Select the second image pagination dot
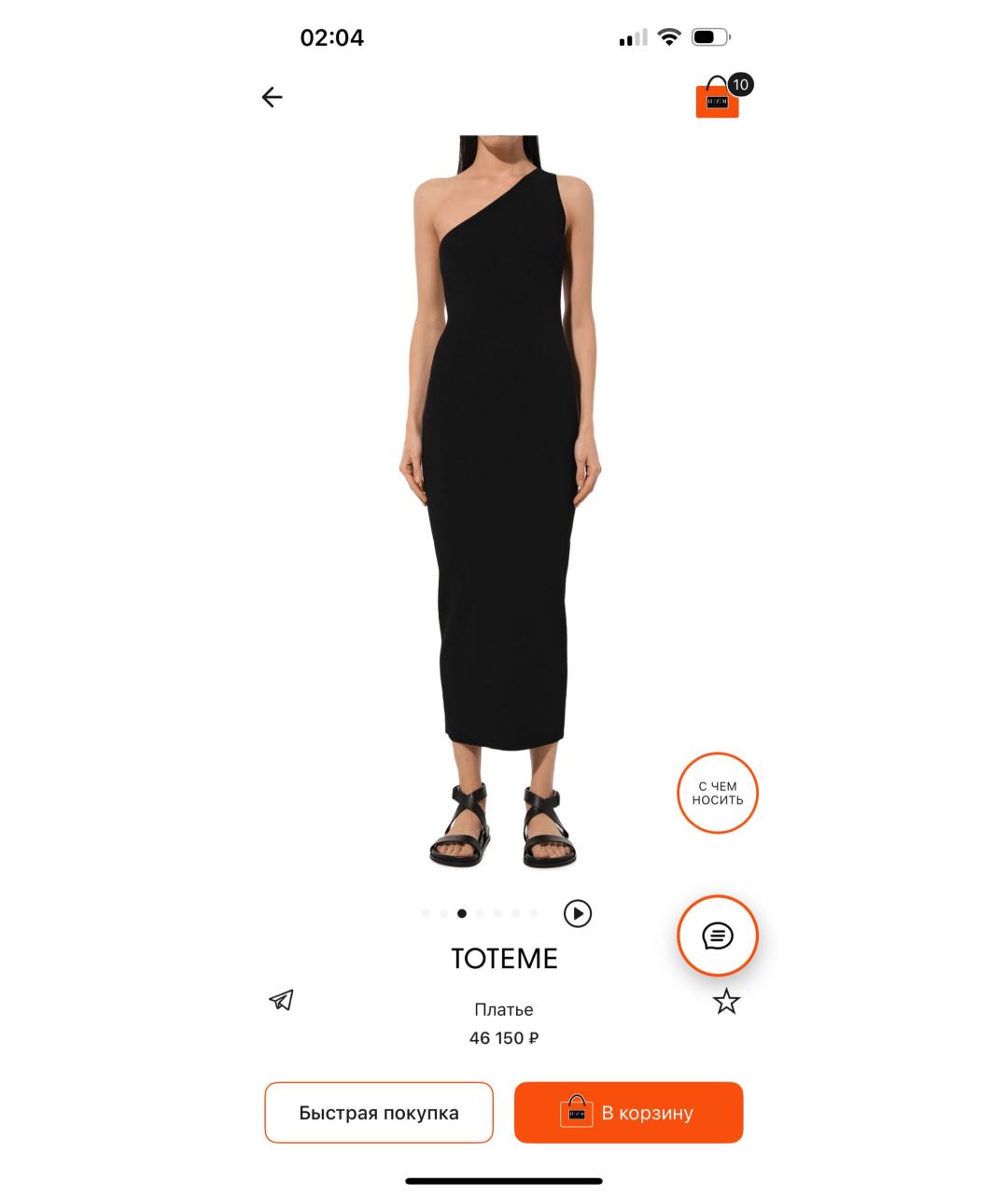The height and width of the screenshot is (1195, 1008). tap(443, 914)
